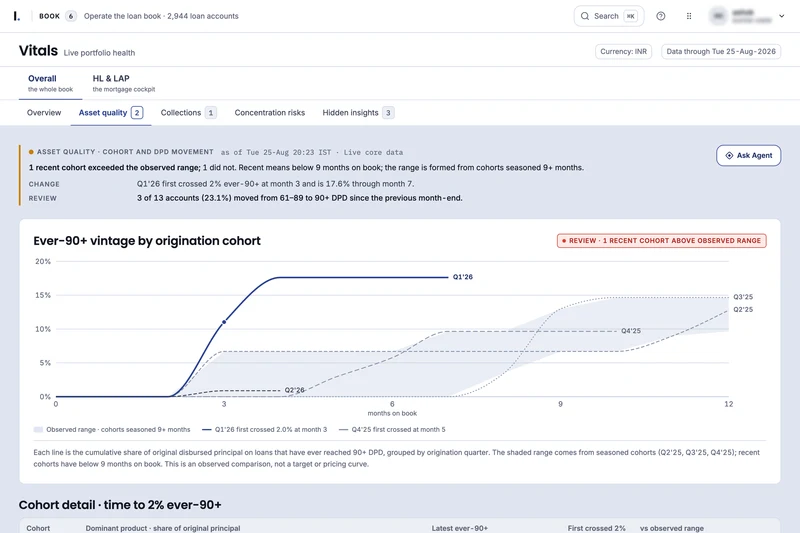Click the Latest ever-90+ column header
The height and width of the screenshot is (533, 800).
point(460,528)
